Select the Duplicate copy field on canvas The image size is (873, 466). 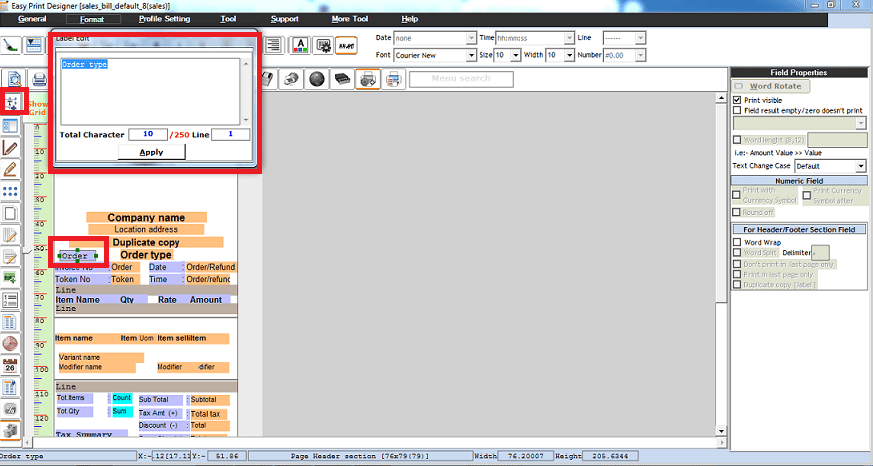(146, 242)
